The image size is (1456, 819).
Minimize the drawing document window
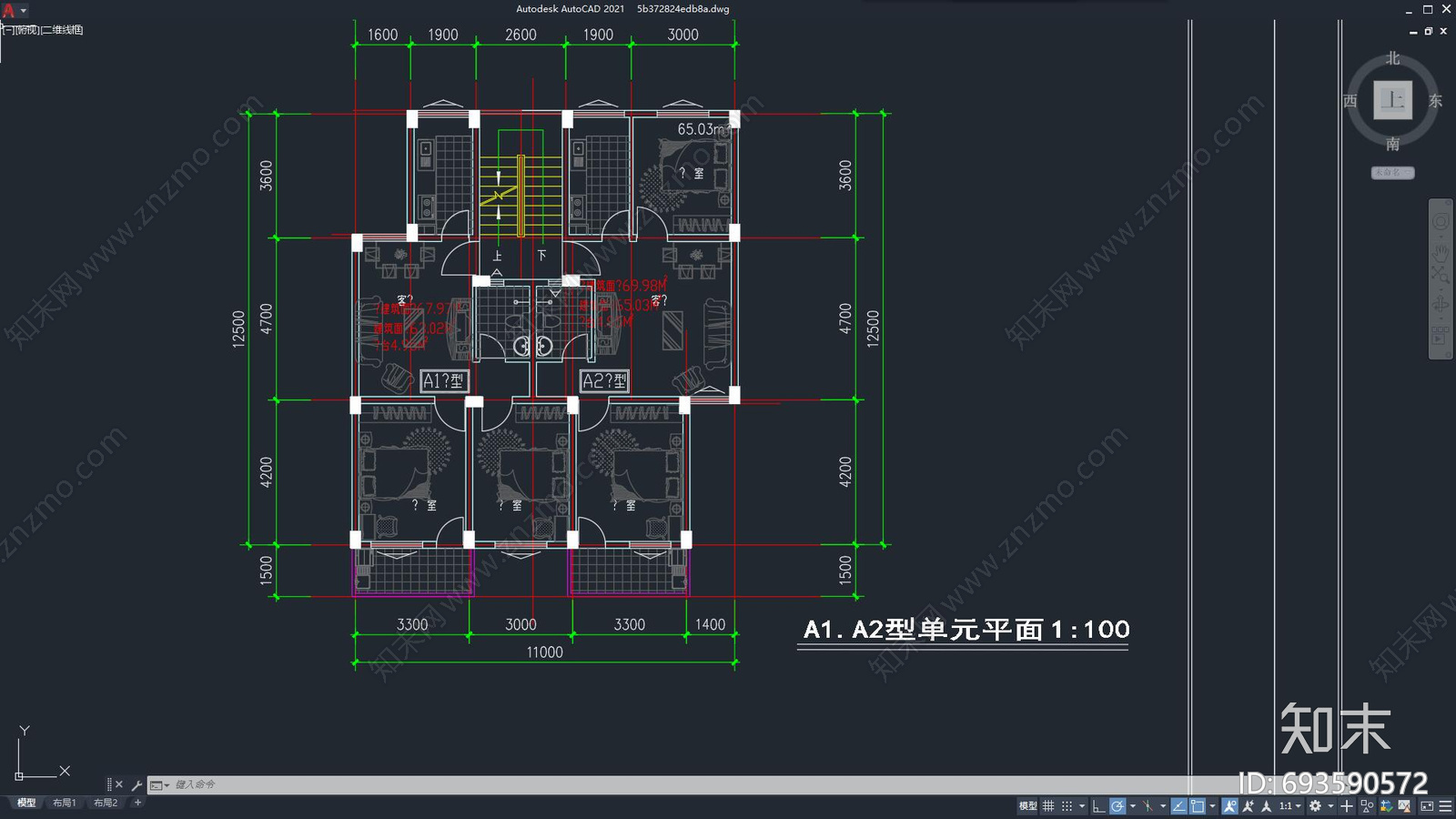pos(1413,32)
